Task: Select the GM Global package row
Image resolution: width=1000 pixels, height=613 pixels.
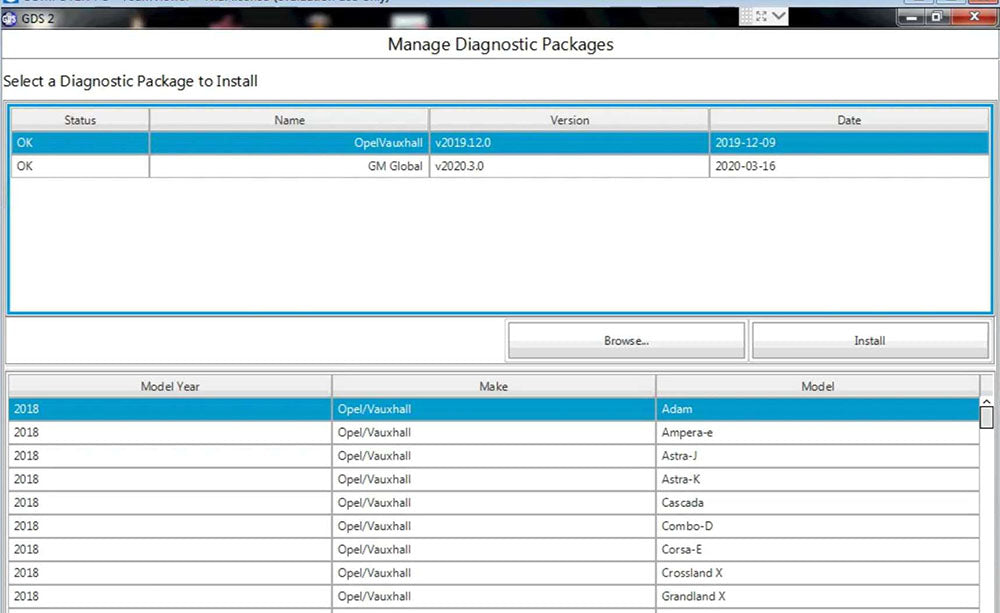Action: coord(500,166)
